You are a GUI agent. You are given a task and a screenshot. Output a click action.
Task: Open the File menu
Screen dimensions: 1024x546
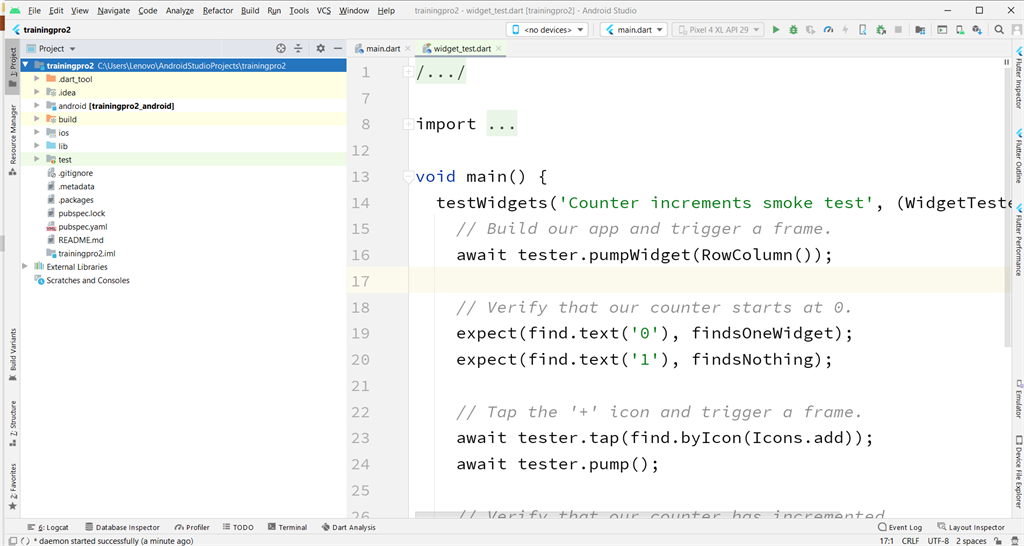[x=35, y=10]
